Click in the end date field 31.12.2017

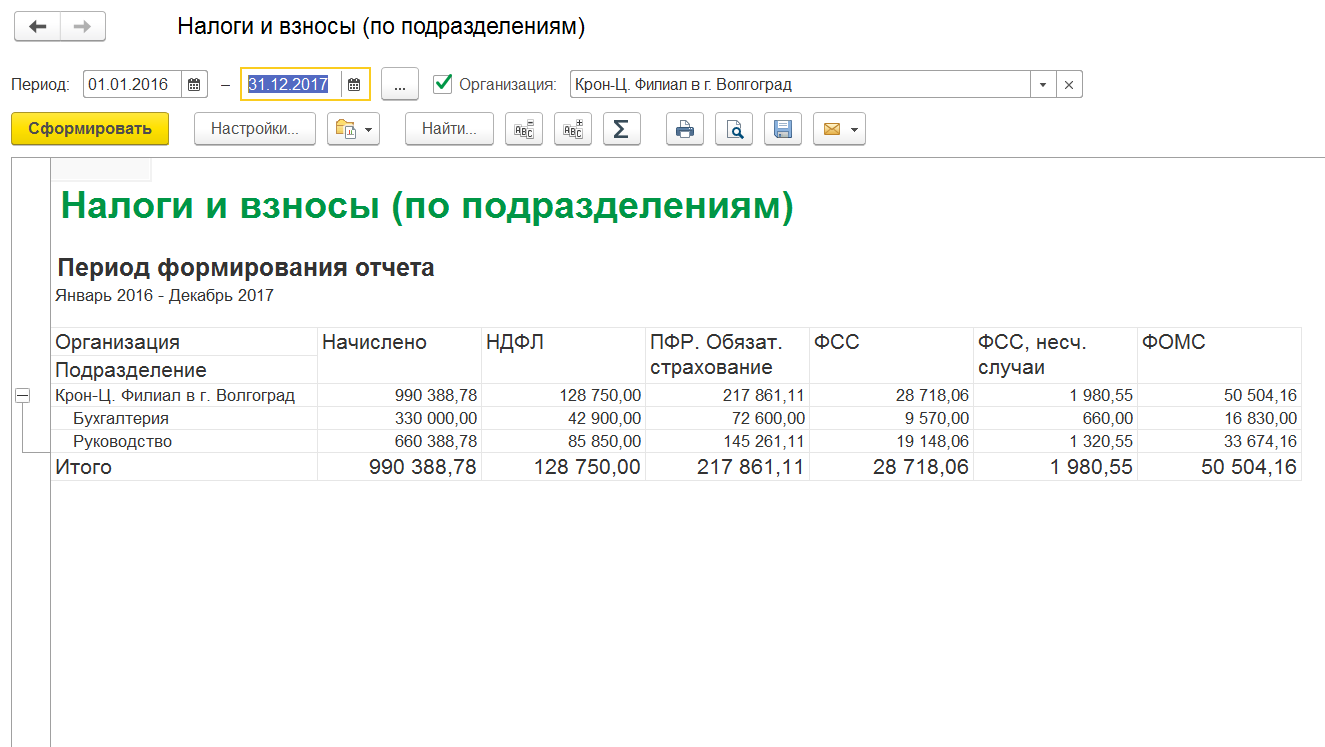click(x=291, y=85)
